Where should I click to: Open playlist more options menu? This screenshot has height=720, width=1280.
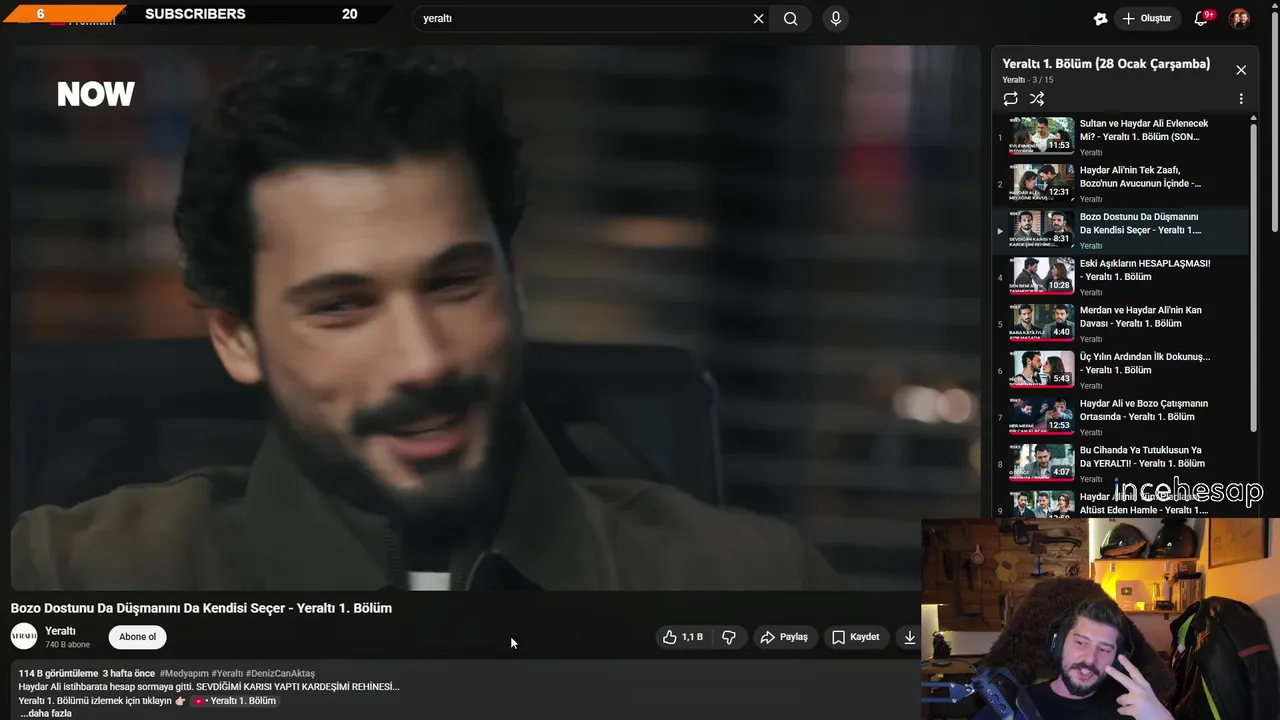click(1241, 99)
